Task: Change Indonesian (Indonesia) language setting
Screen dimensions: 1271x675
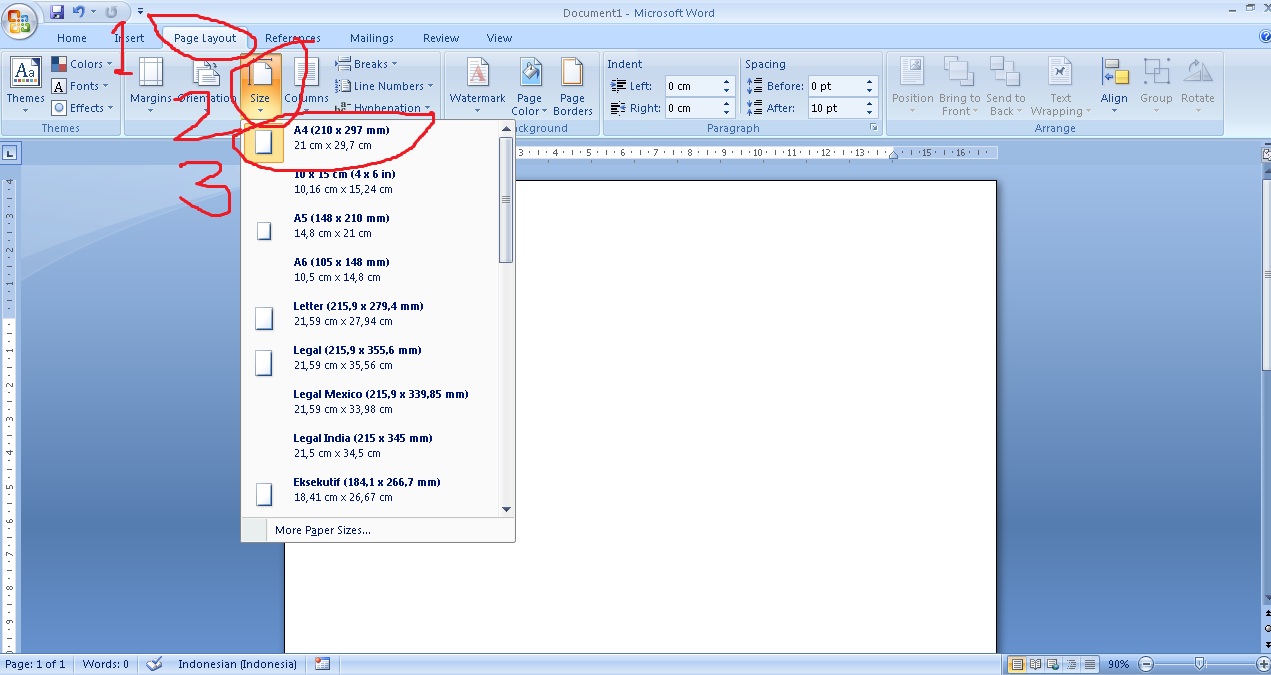Action: pyautogui.click(x=237, y=664)
